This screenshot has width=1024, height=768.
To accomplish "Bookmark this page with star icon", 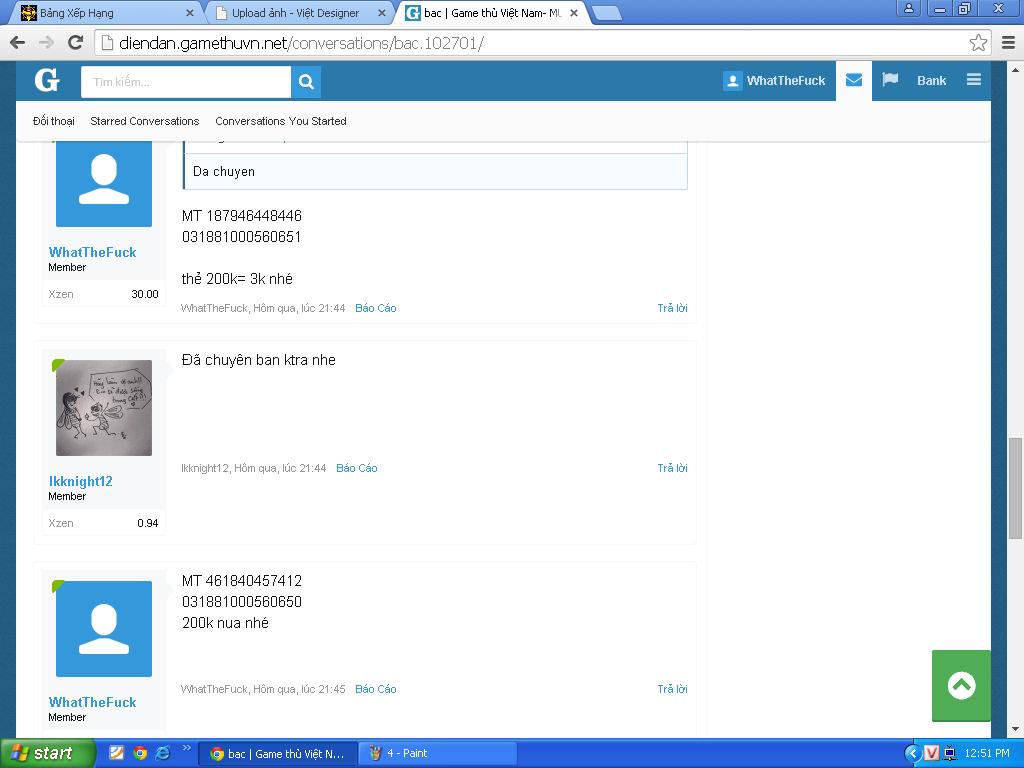I will (978, 43).
